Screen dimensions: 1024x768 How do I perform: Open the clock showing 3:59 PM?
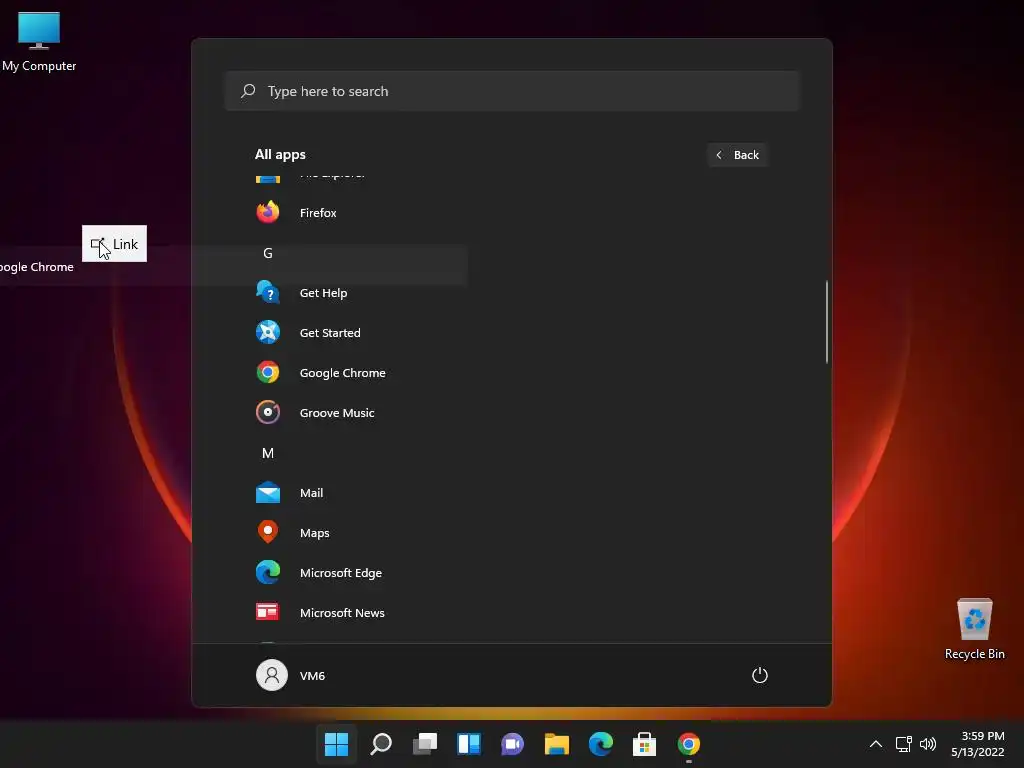978,744
